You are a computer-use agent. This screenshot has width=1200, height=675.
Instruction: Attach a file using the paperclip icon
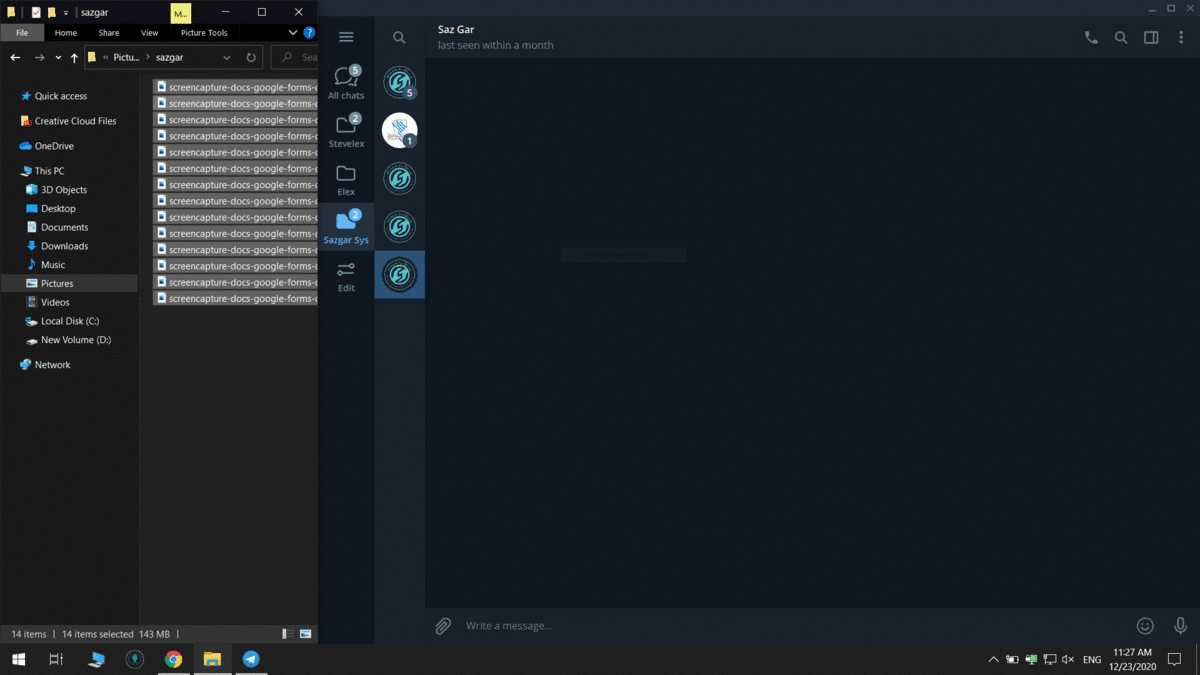(443, 625)
